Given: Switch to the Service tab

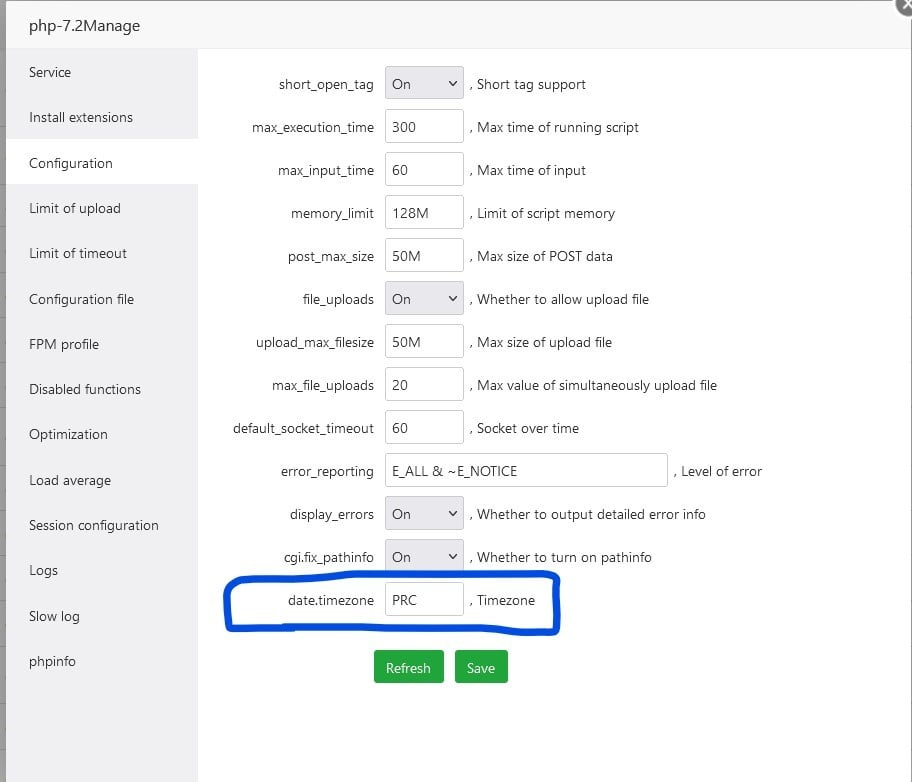Looking at the screenshot, I should 50,72.
